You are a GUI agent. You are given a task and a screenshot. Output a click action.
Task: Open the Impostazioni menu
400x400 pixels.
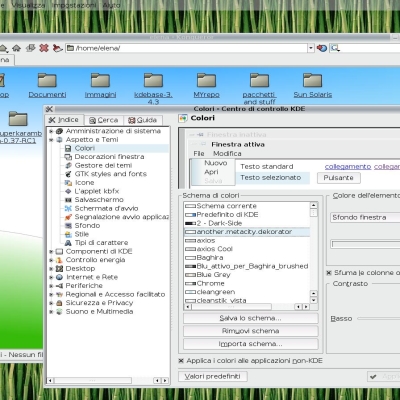[x=74, y=5]
